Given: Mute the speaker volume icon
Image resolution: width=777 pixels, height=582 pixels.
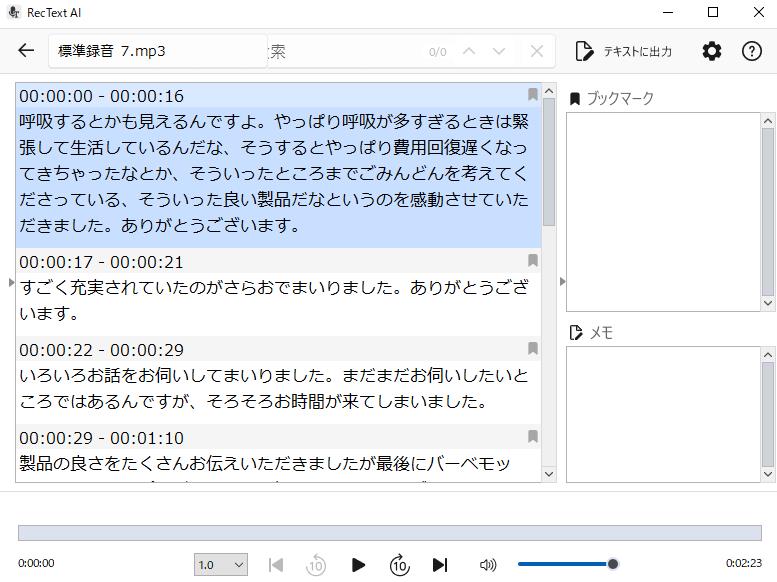Looking at the screenshot, I should click(x=488, y=565).
